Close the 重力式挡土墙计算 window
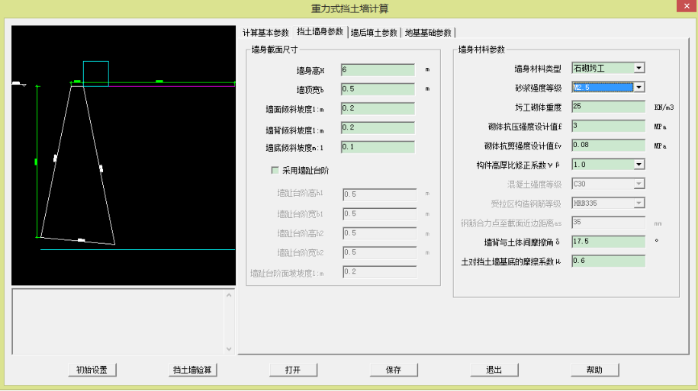This screenshot has width=698, height=391. [687, 6]
